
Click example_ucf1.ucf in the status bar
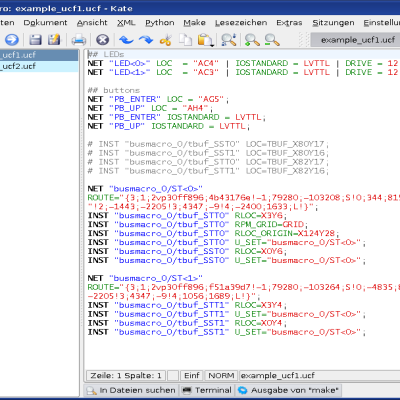tap(277, 376)
